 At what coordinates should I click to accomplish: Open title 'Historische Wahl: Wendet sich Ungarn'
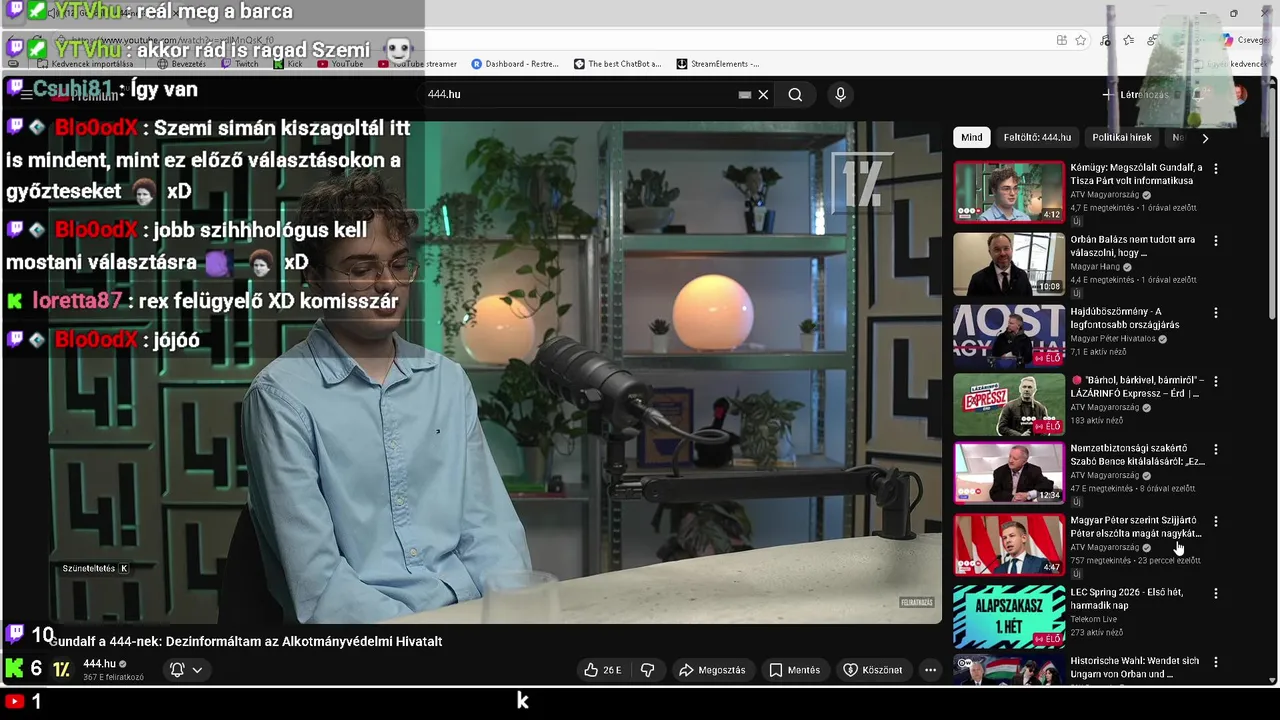point(1134,667)
